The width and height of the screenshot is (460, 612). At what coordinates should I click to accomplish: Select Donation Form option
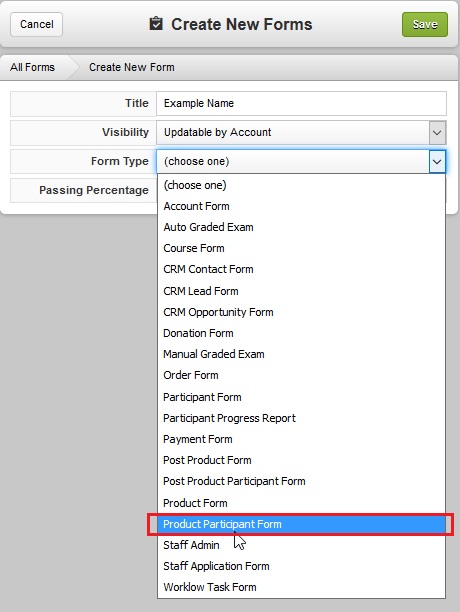click(301, 333)
